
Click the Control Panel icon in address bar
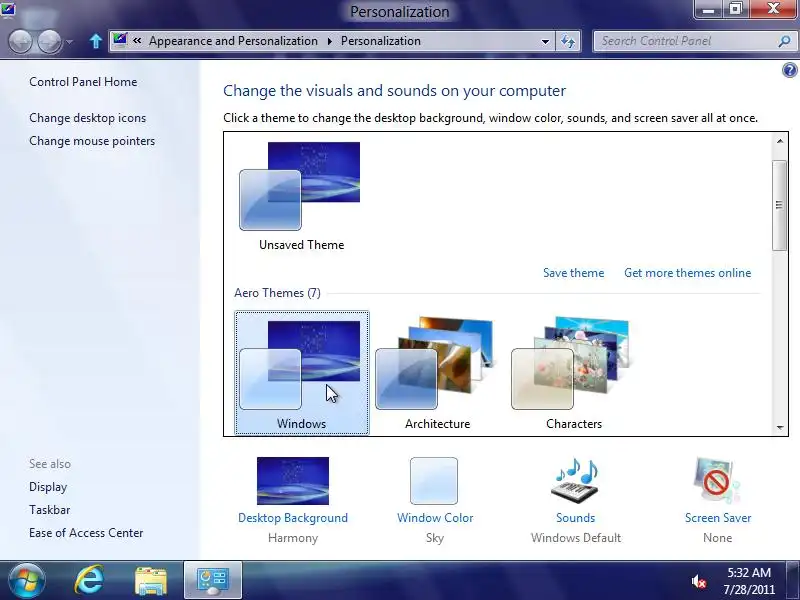tap(120, 40)
